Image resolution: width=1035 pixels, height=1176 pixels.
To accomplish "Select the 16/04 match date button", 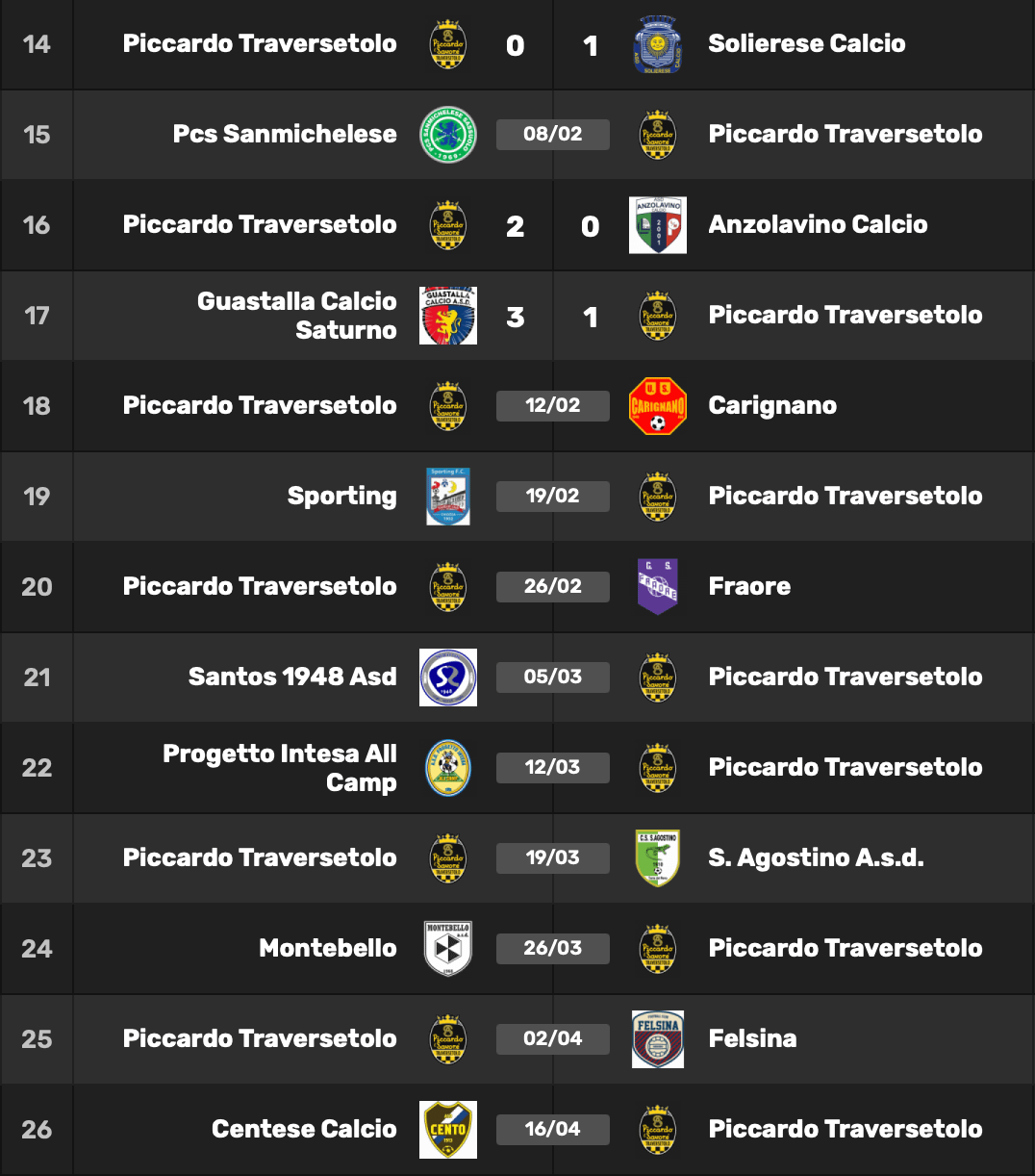I will [x=553, y=1130].
